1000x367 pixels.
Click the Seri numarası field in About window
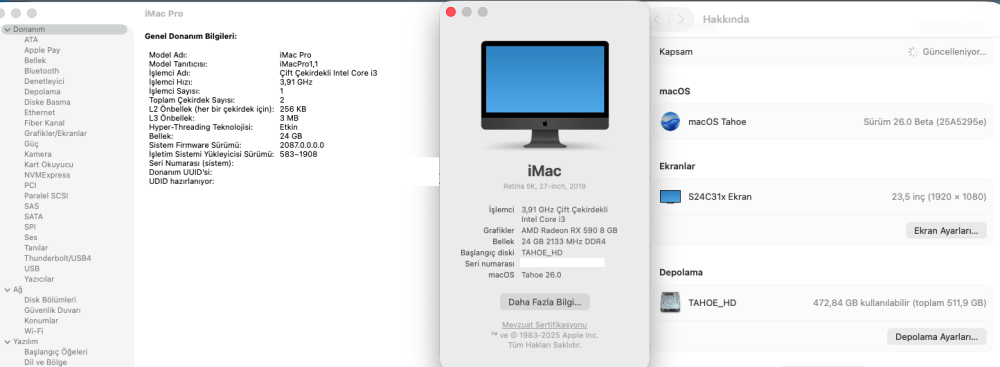coord(562,263)
